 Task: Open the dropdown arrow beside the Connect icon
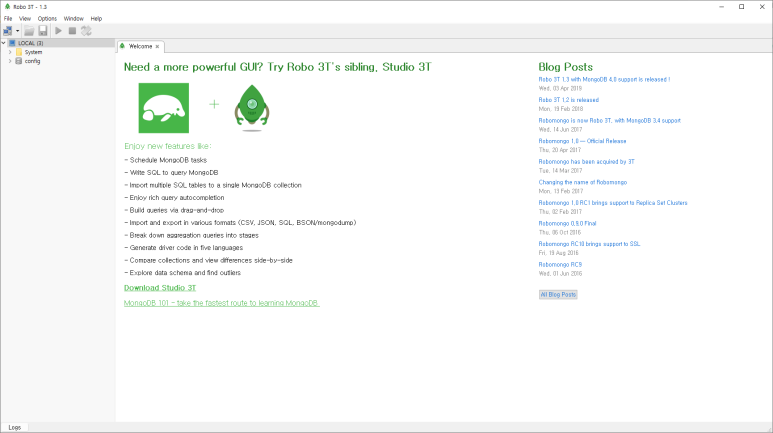[17, 31]
